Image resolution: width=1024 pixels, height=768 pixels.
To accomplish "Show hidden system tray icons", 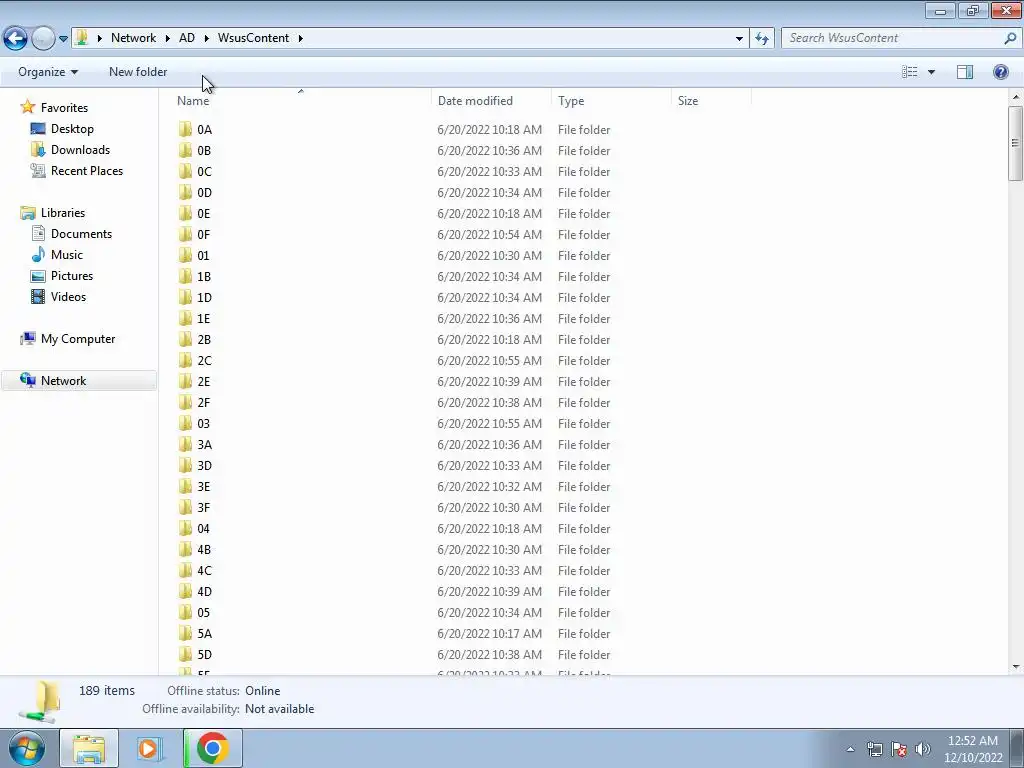I will pyautogui.click(x=850, y=749).
